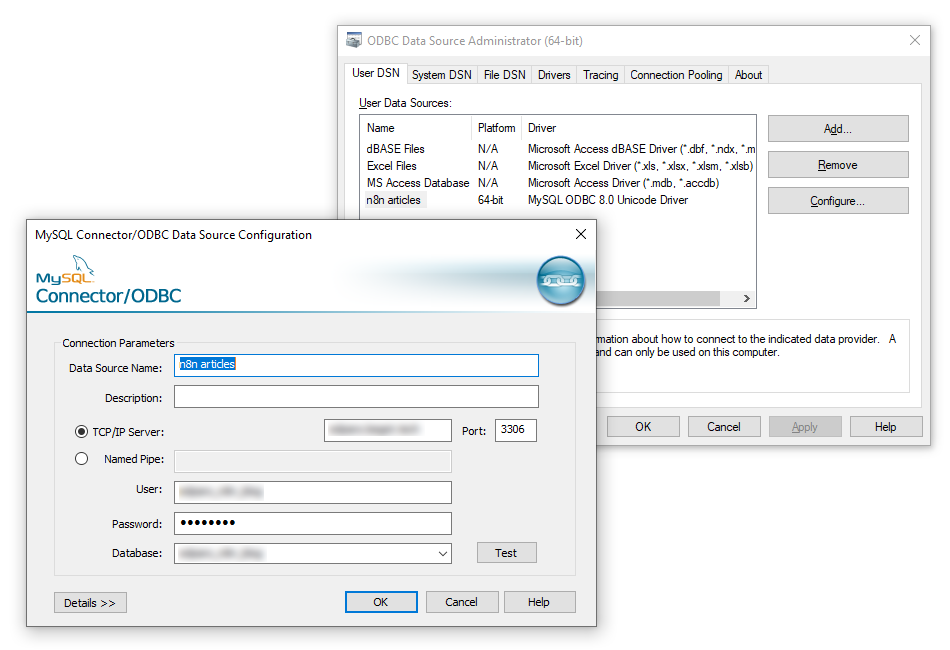Click the Add button to create a DSN
This screenshot has height=650, width=950.
click(837, 128)
